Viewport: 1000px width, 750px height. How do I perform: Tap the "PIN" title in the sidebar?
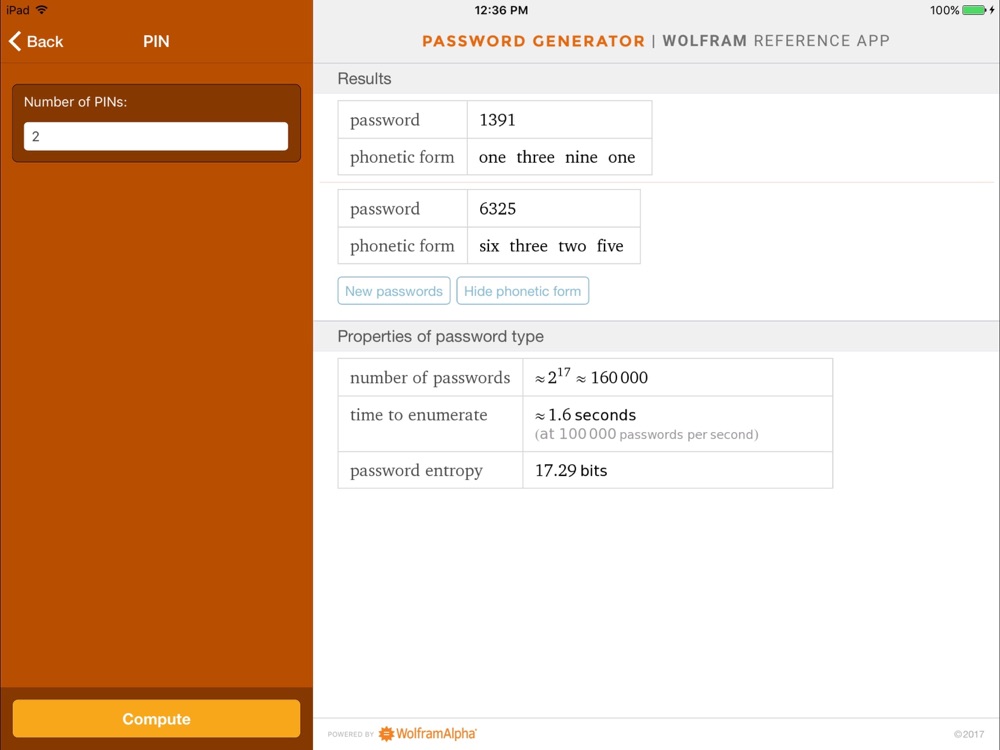pos(156,41)
